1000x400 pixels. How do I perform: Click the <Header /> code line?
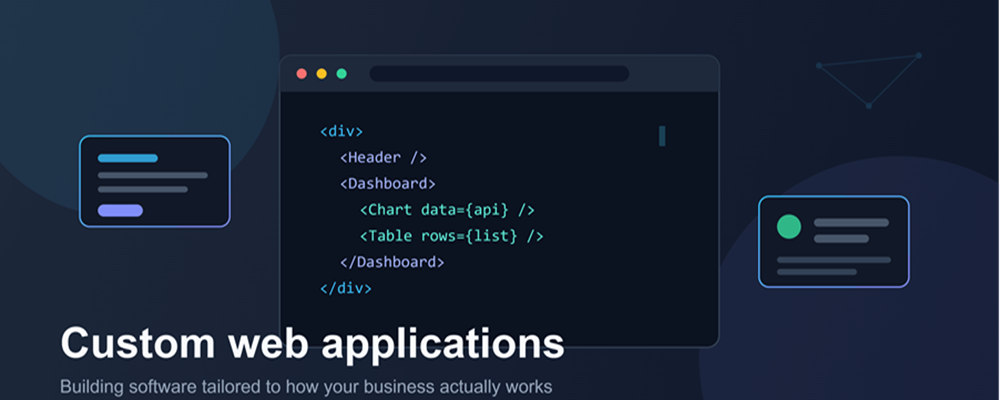point(383,158)
